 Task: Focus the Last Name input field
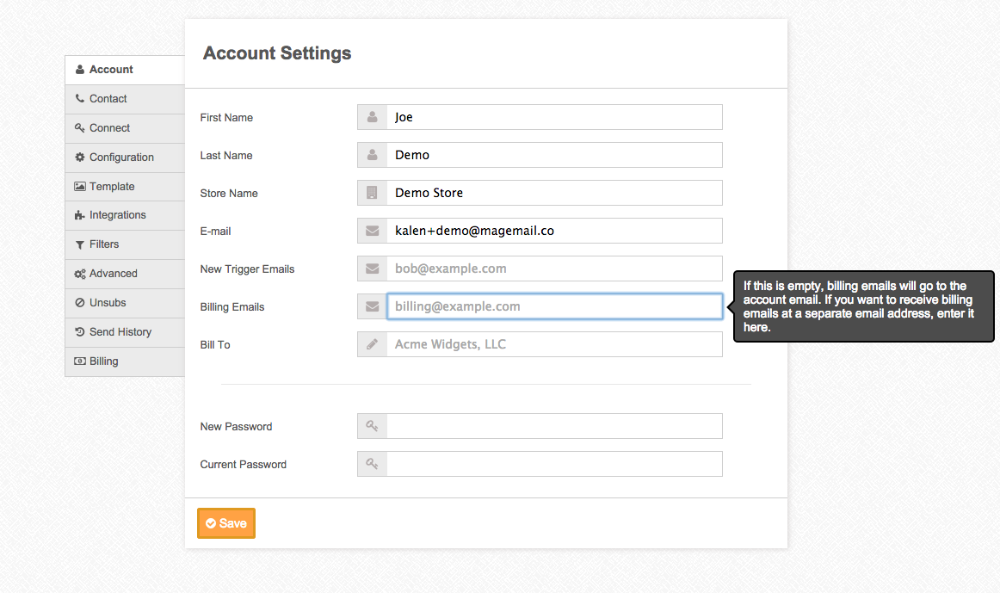pyautogui.click(x=554, y=155)
